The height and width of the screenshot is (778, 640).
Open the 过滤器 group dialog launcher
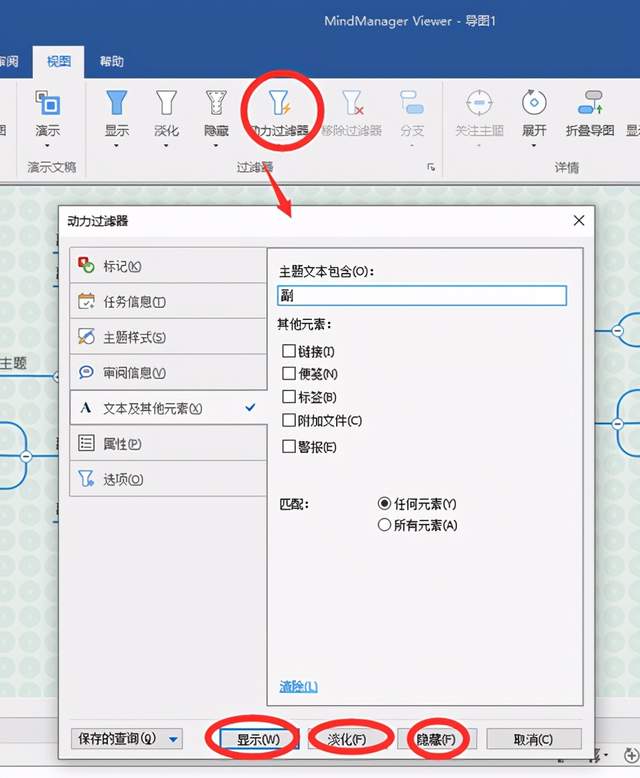pyautogui.click(x=431, y=168)
